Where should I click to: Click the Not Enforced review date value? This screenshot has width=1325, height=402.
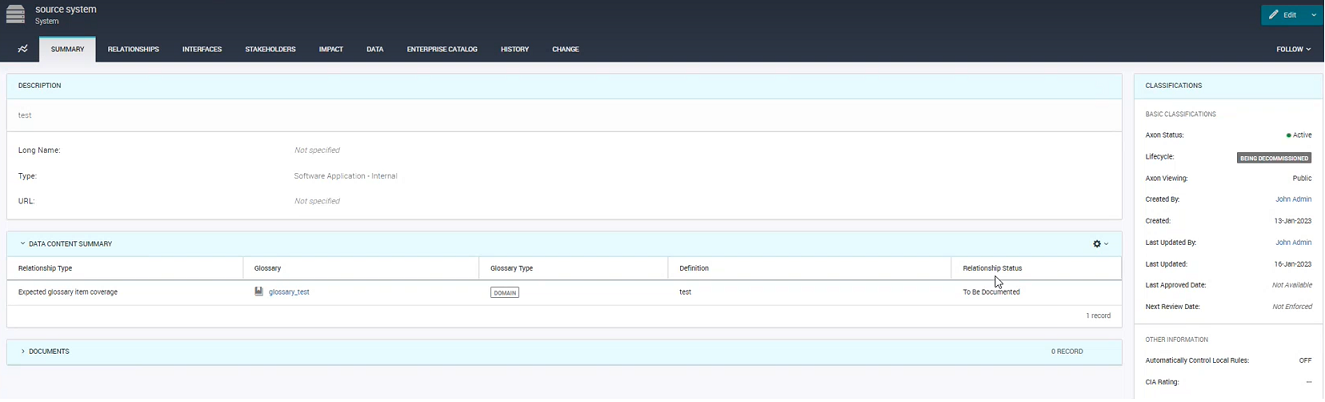click(1292, 306)
